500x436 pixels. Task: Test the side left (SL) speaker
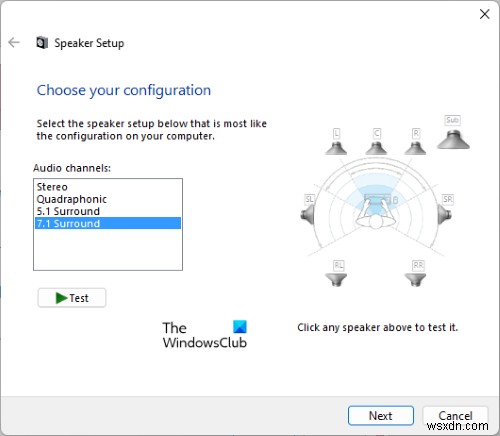point(308,214)
